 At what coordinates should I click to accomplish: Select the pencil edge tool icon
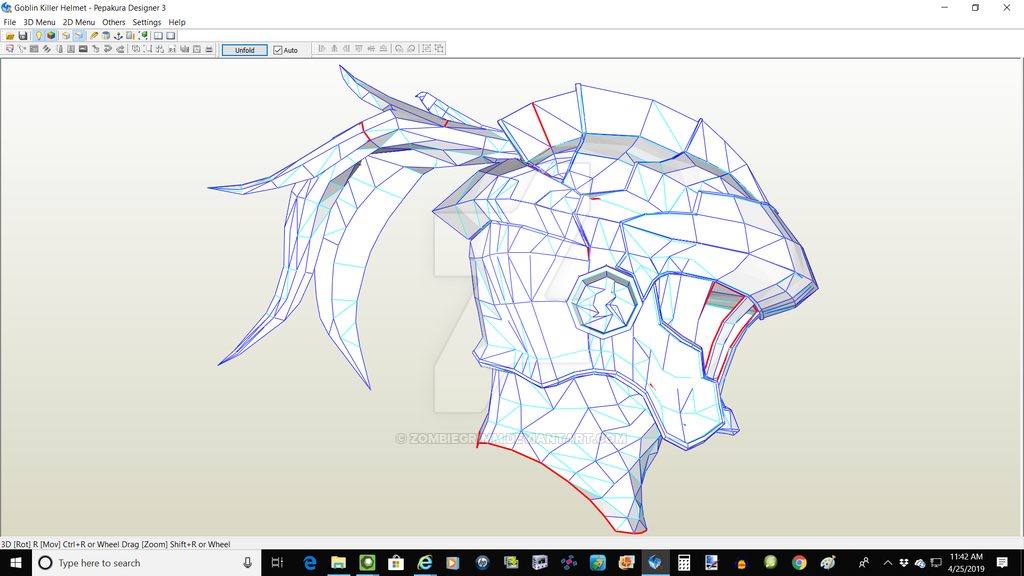tap(93, 36)
